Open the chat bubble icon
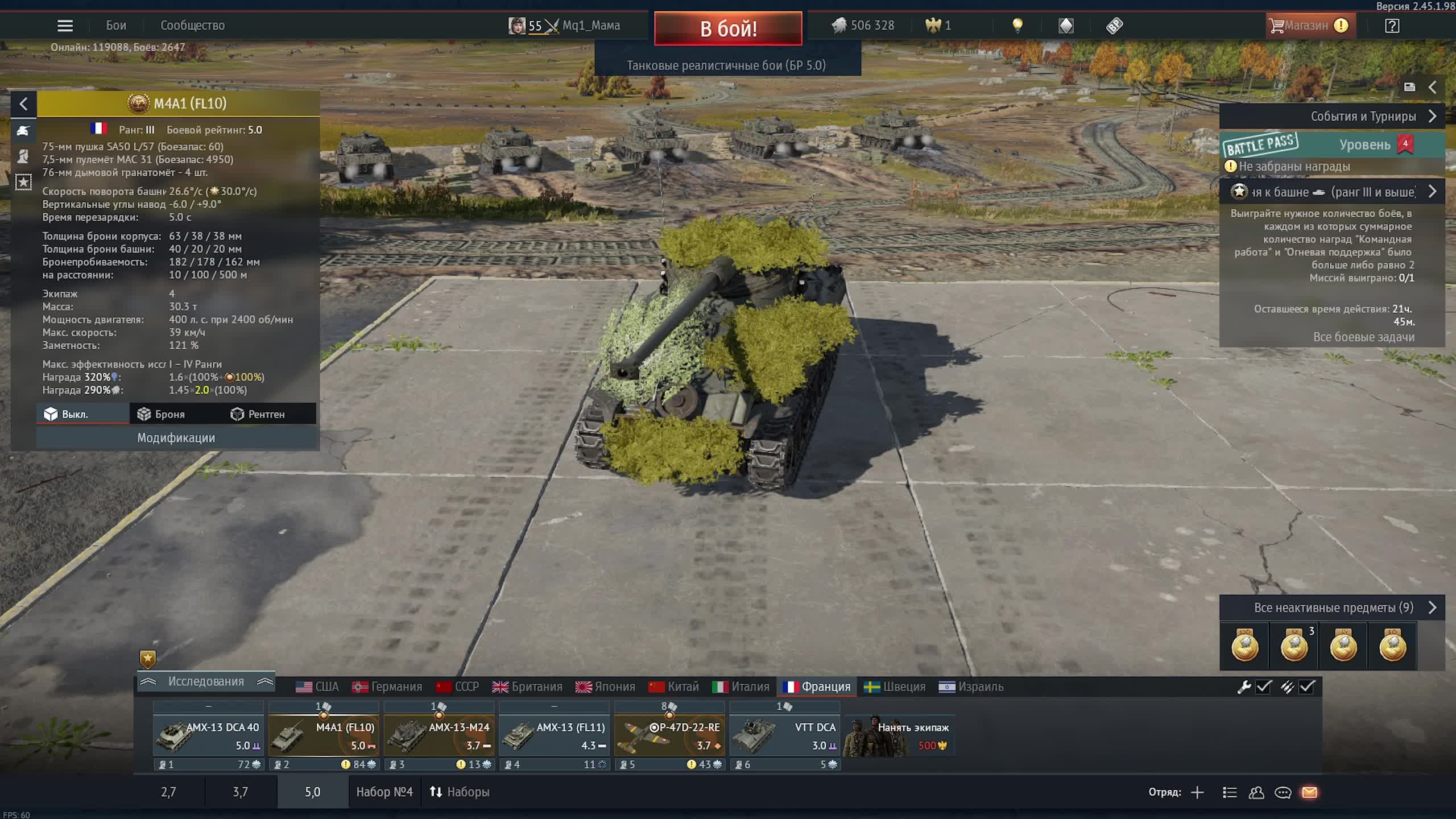Screen dimensions: 1456x819 tap(1283, 793)
